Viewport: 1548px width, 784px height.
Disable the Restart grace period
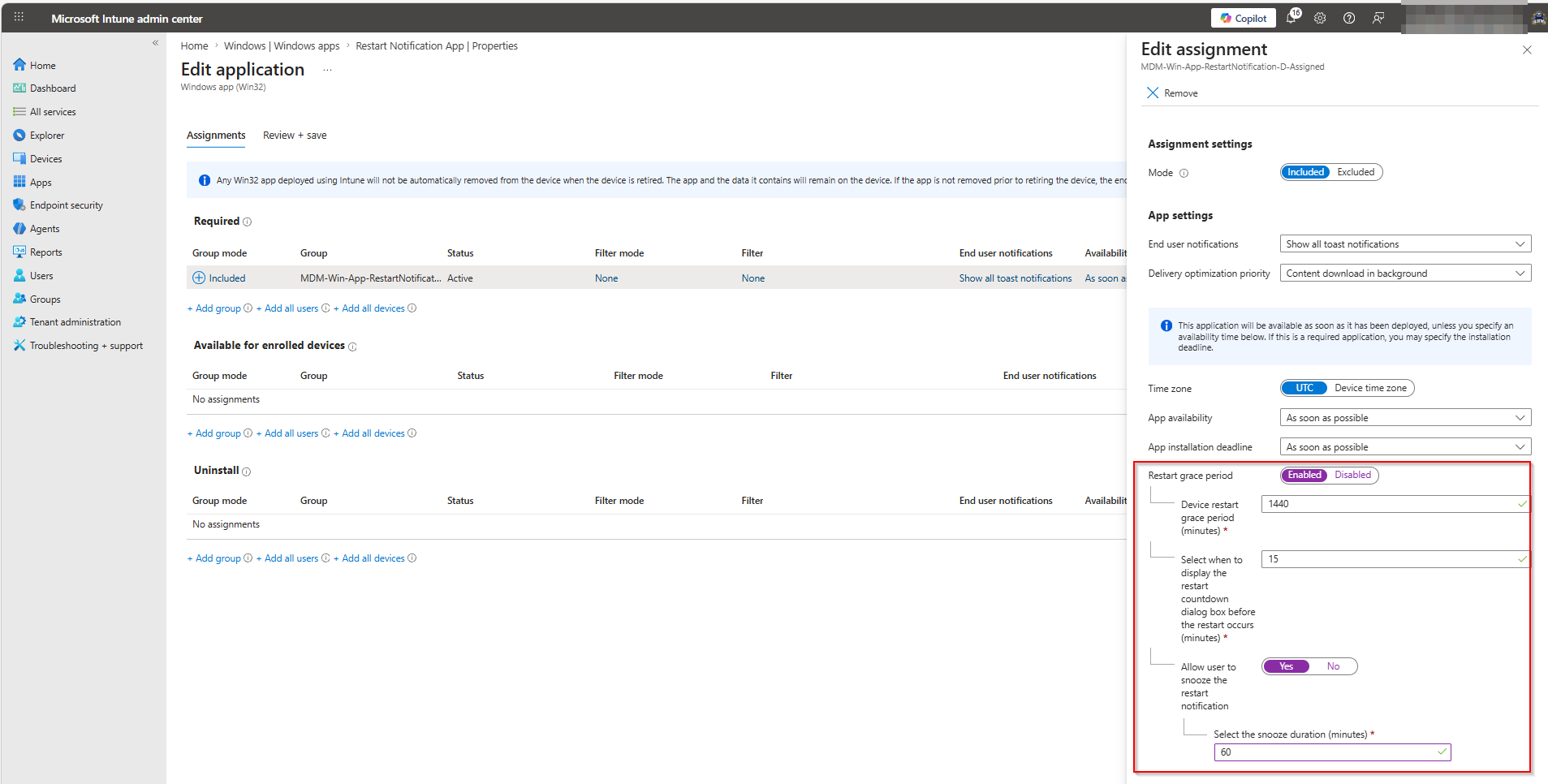pos(1352,475)
